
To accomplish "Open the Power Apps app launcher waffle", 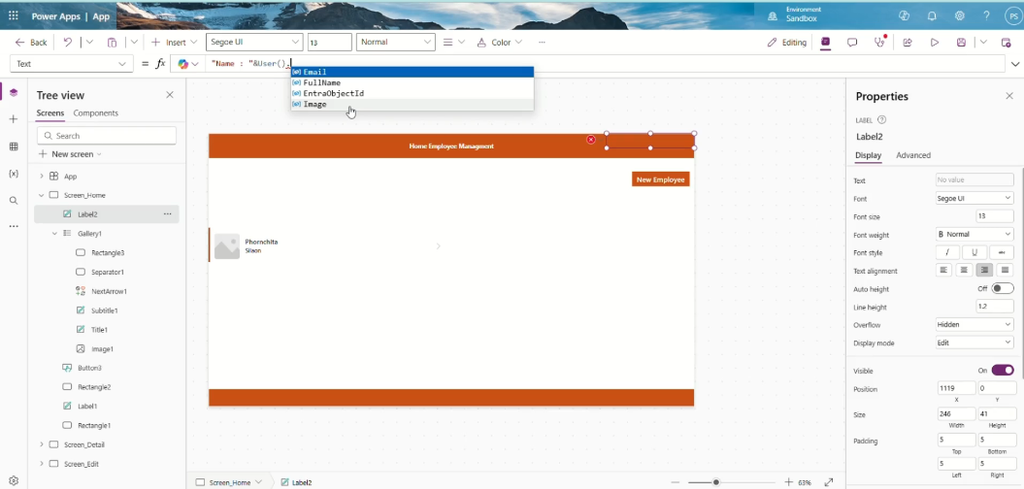I will 14,16.
